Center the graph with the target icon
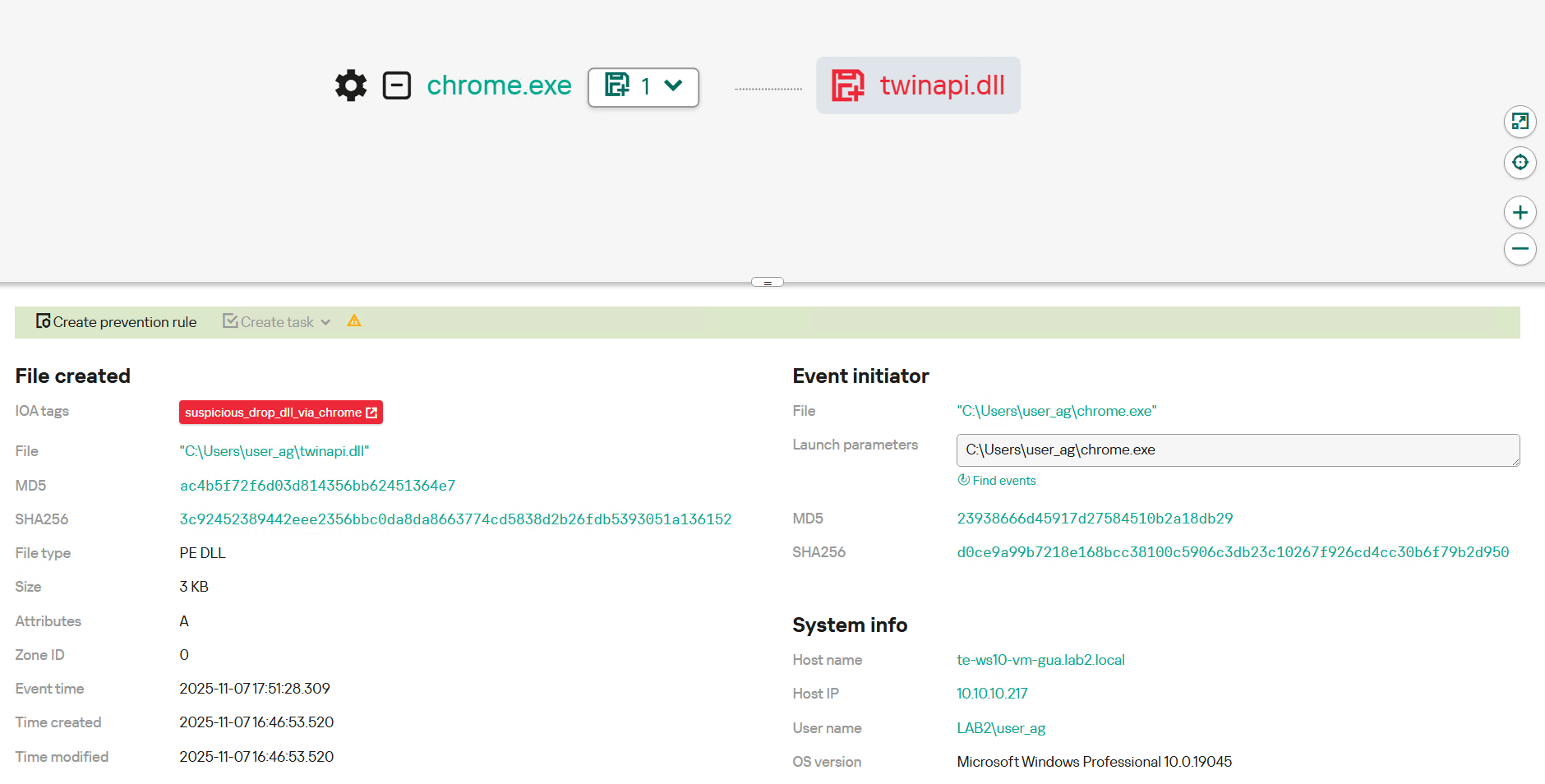Image resolution: width=1545 pixels, height=784 pixels. [1520, 163]
